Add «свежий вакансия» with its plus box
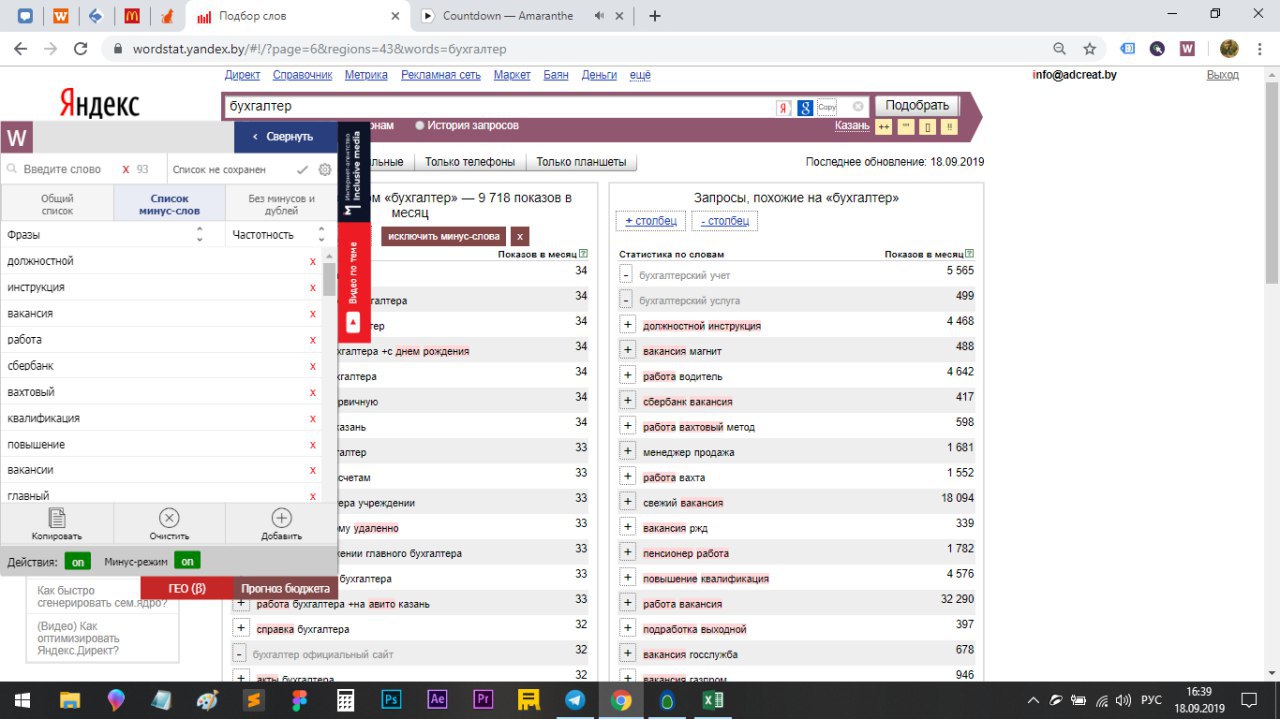The image size is (1280, 719). [628, 501]
